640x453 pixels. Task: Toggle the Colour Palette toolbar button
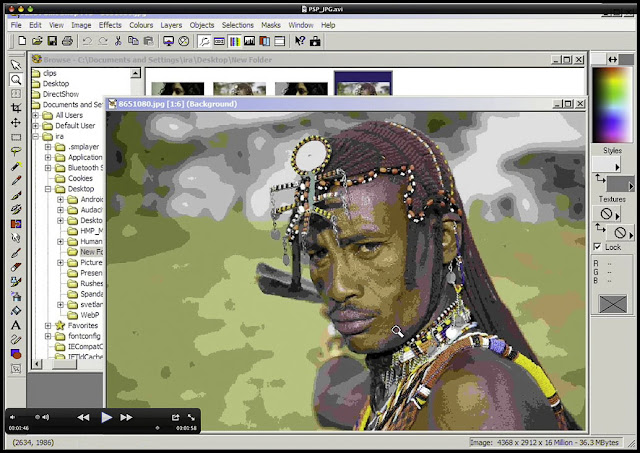[235, 41]
